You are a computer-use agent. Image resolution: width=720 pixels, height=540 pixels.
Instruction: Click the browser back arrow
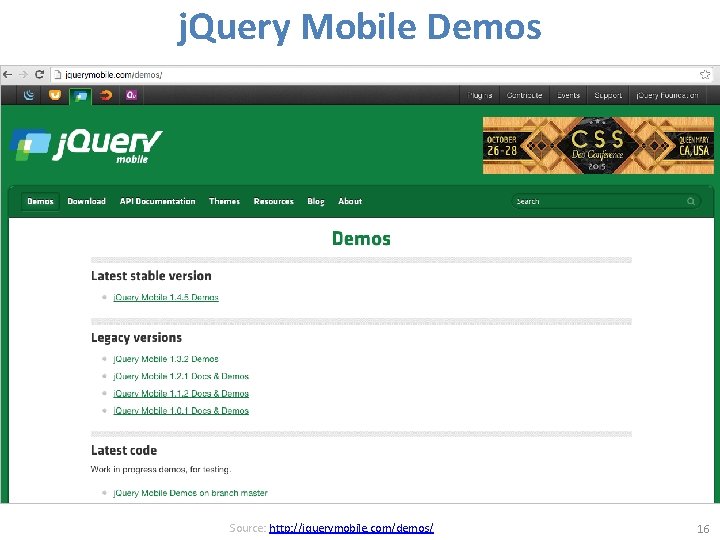8,74
